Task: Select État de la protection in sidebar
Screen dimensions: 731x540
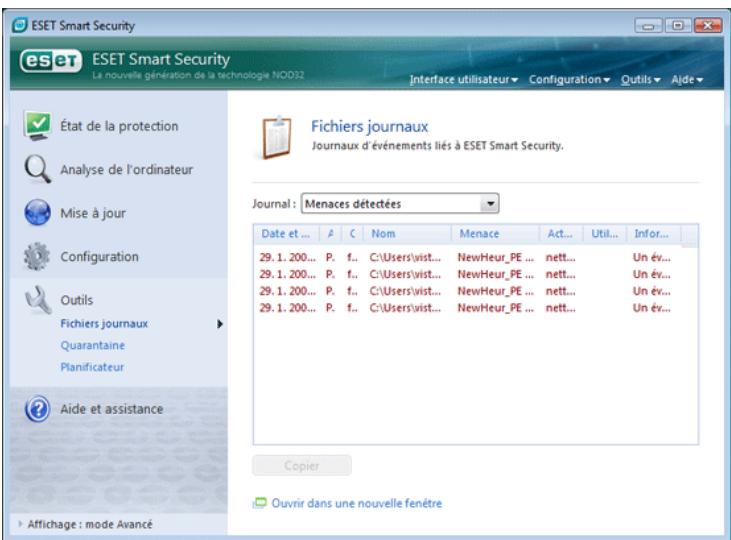Action: click(x=119, y=126)
